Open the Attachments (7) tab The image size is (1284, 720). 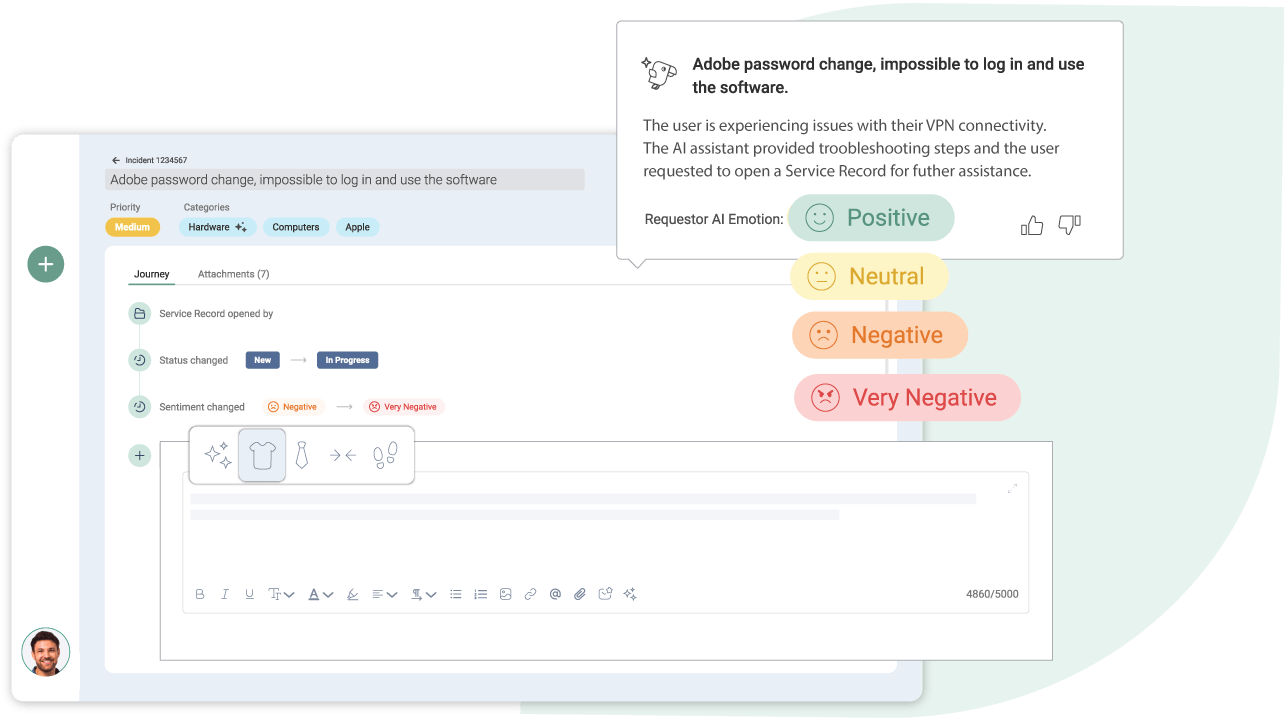coord(233,274)
